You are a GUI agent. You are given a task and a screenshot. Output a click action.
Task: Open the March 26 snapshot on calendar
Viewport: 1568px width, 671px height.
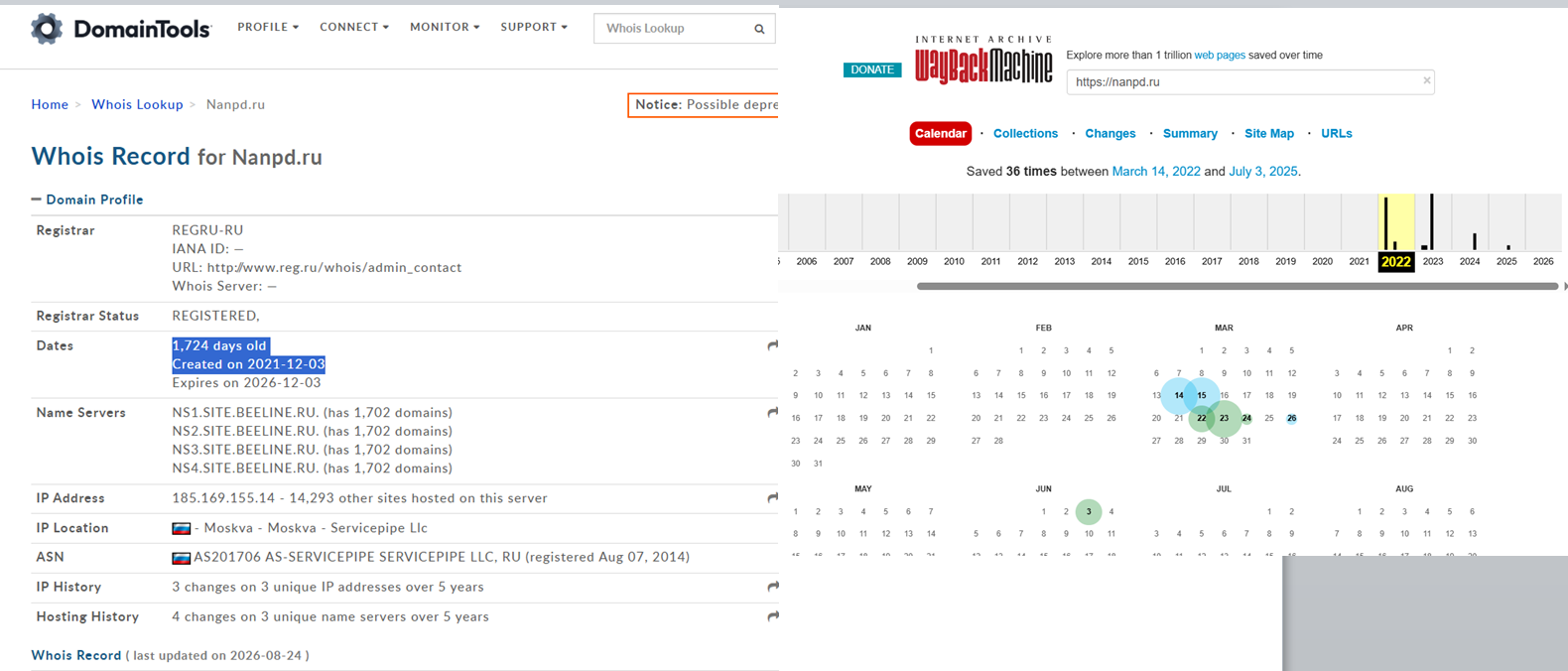pyautogui.click(x=1291, y=418)
